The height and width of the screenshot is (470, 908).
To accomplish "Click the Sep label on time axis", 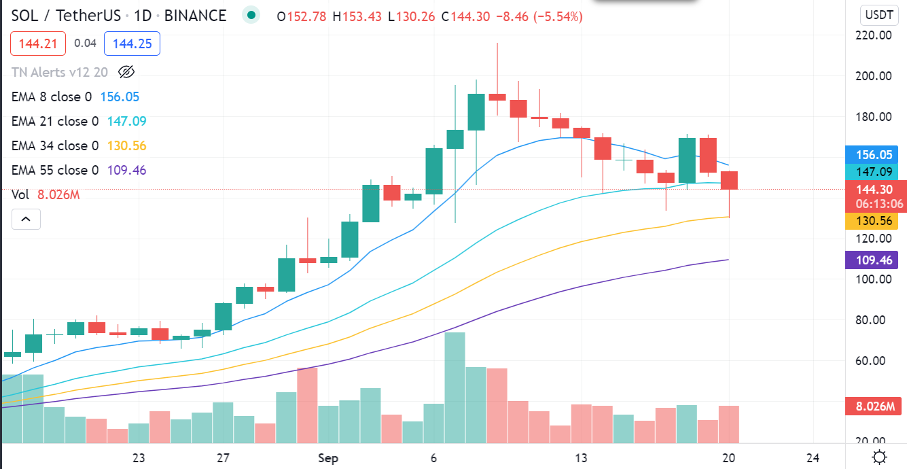I will [328, 457].
